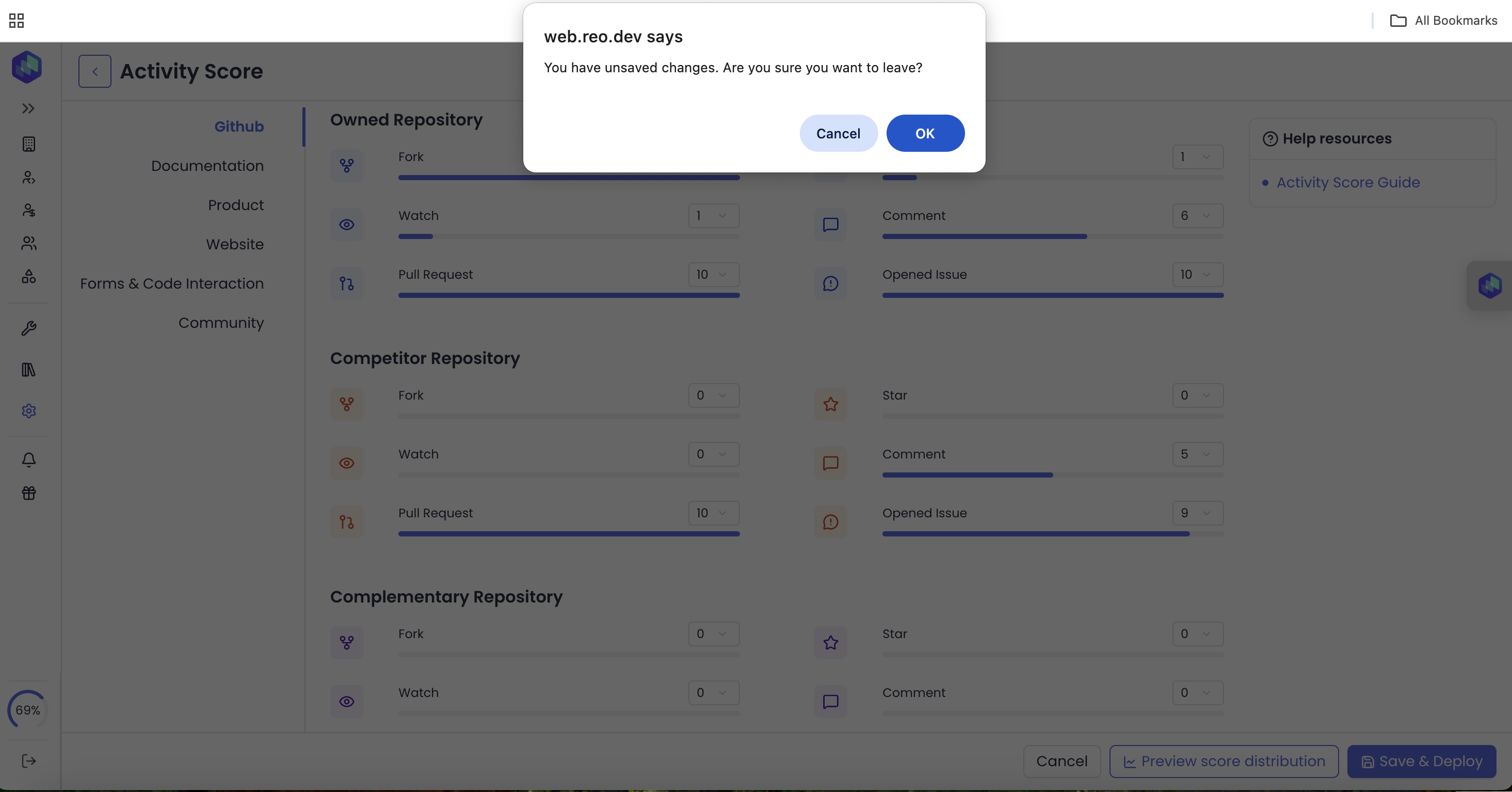Open the buildings accounts sidebar icon
Screen dimensions: 1512x792
28,144
